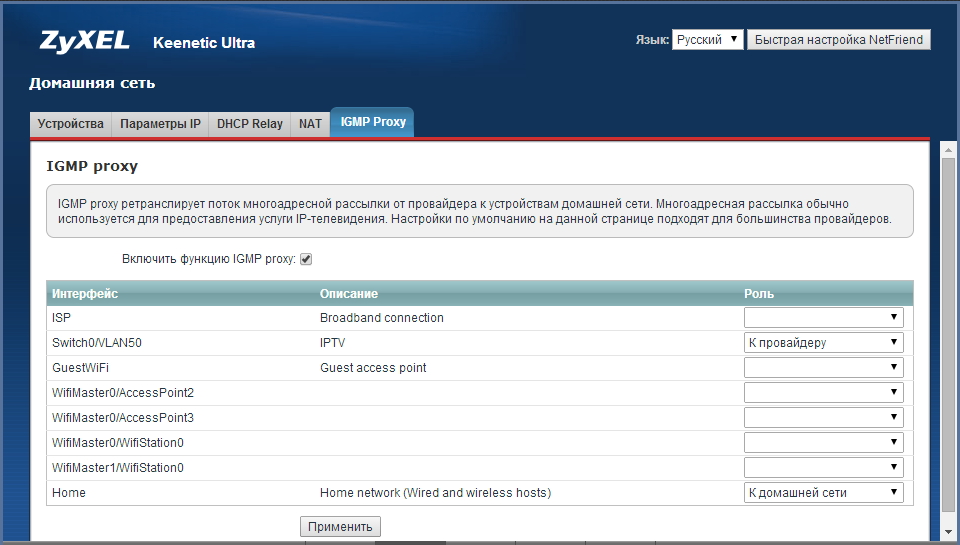Open role dropdown for Home network
Image resolution: width=960 pixels, height=545 pixels.
coord(823,493)
